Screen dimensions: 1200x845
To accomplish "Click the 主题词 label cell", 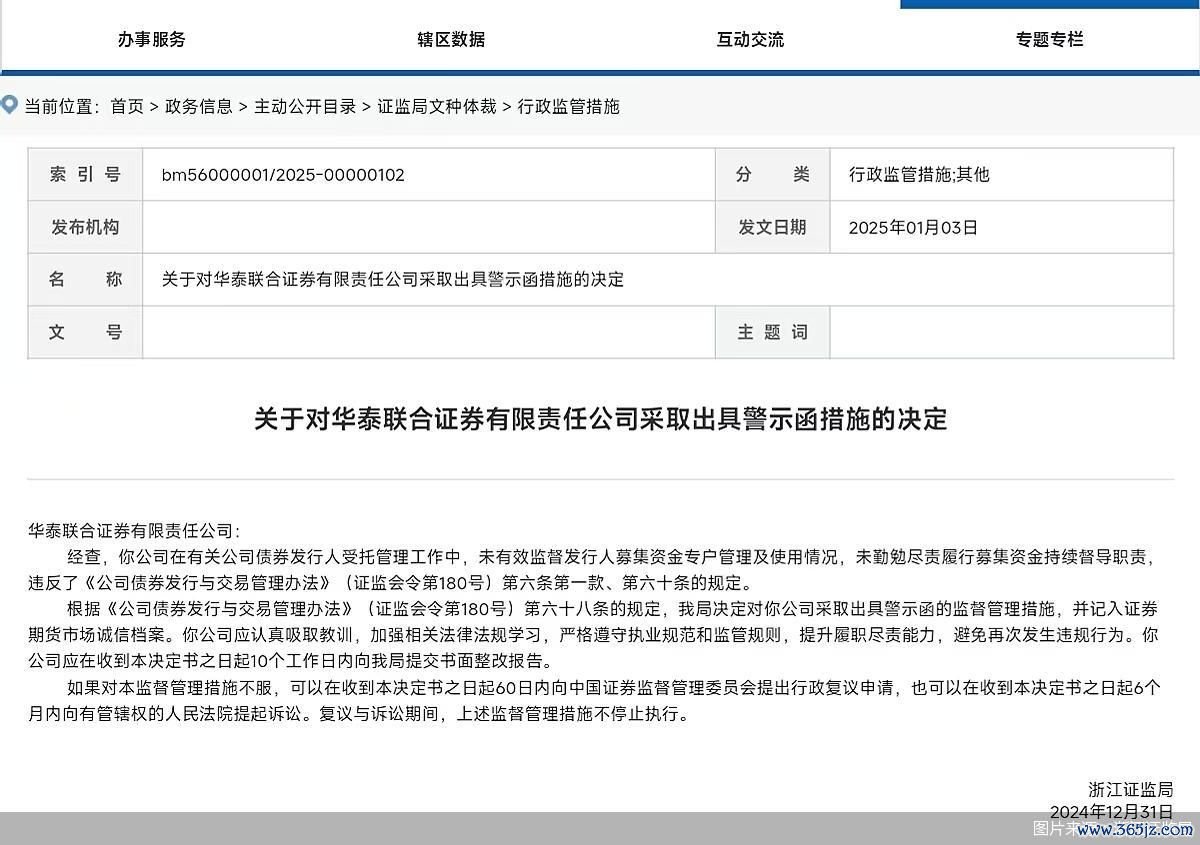I will click(x=773, y=332).
